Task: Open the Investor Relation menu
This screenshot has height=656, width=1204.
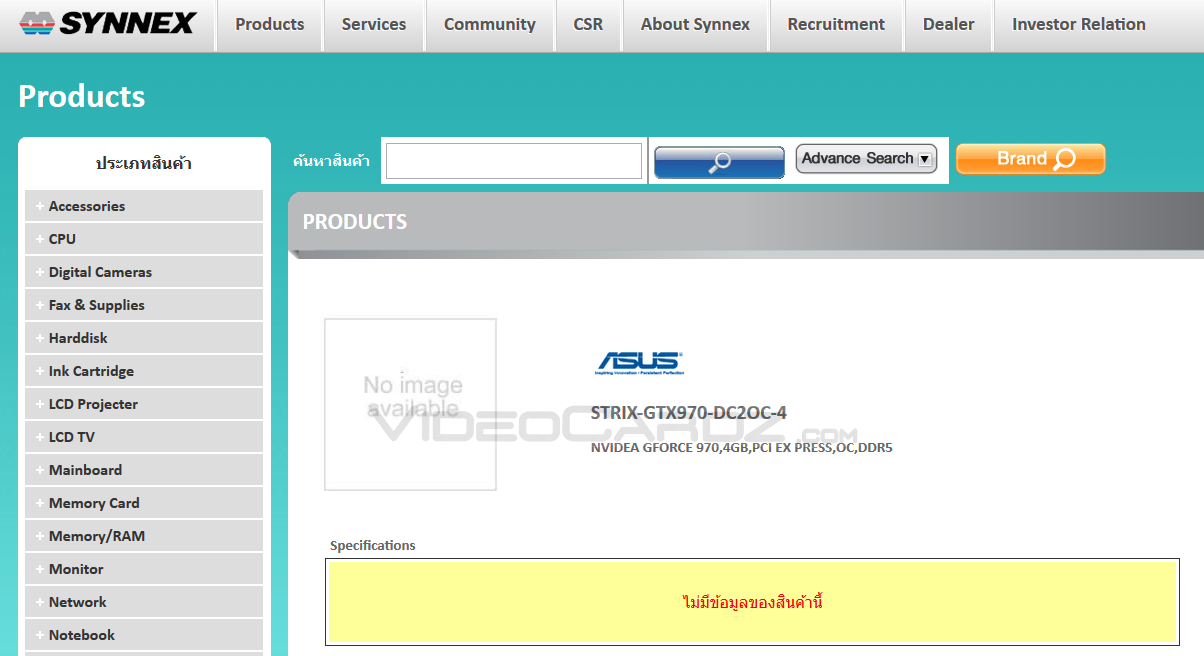Action: coord(1079,24)
